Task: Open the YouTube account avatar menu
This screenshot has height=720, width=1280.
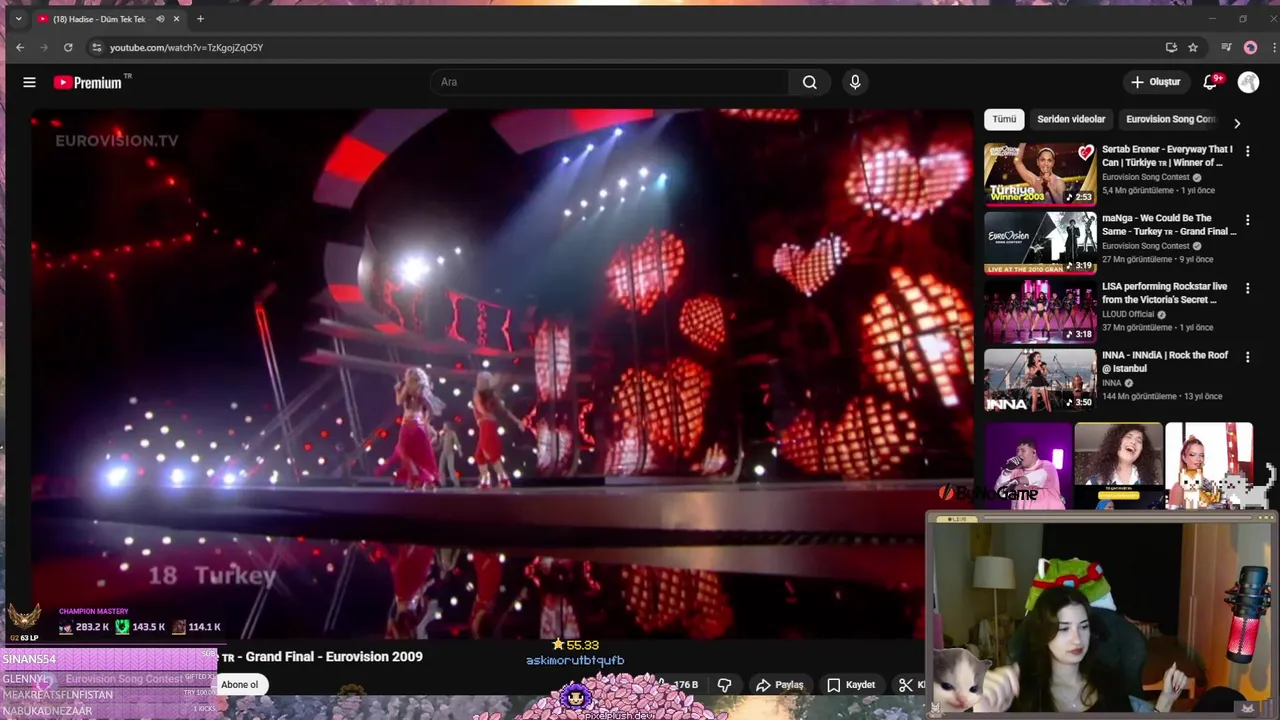Action: [1248, 82]
